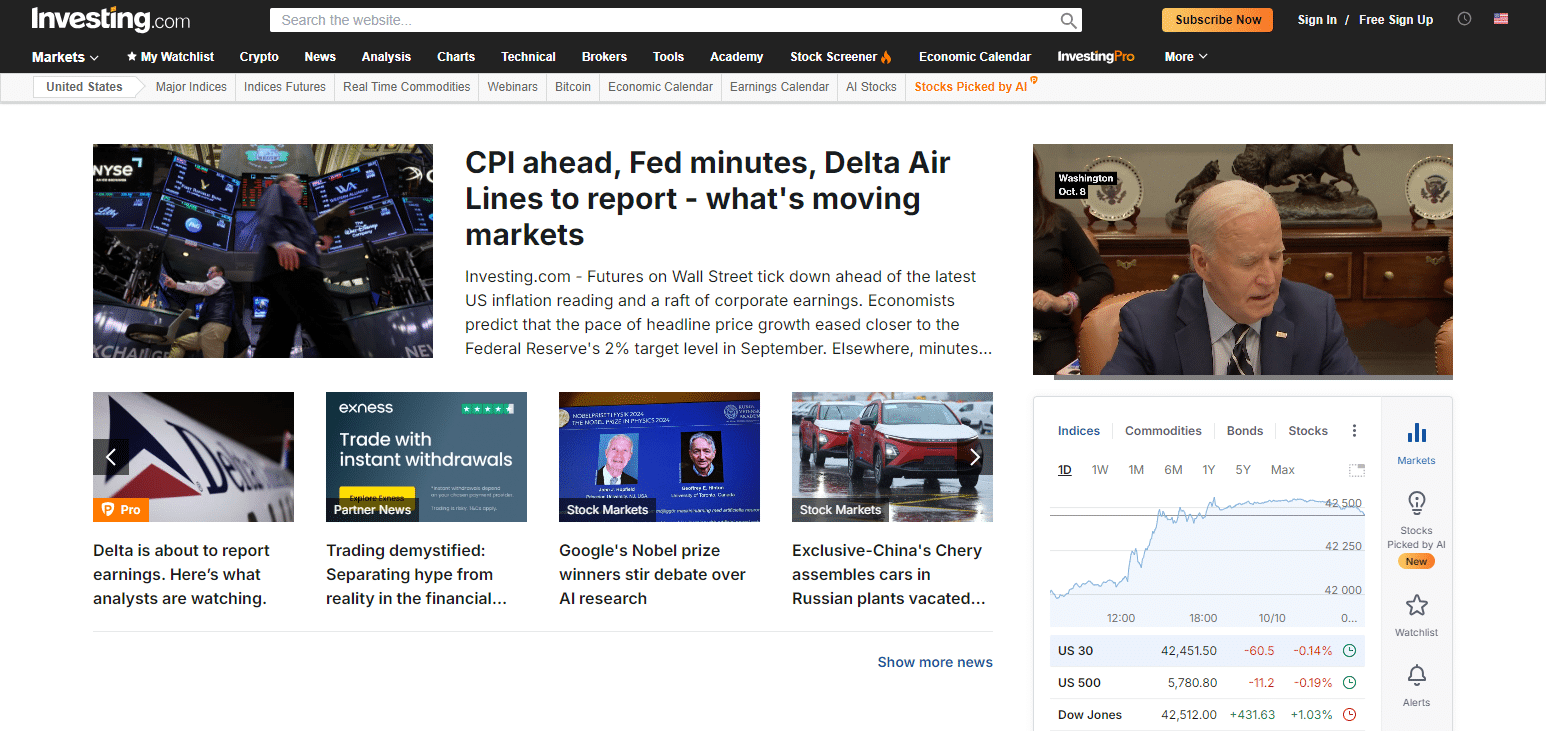Select the Bonds tab in the chart widget
This screenshot has width=1546, height=731.
pos(1245,431)
